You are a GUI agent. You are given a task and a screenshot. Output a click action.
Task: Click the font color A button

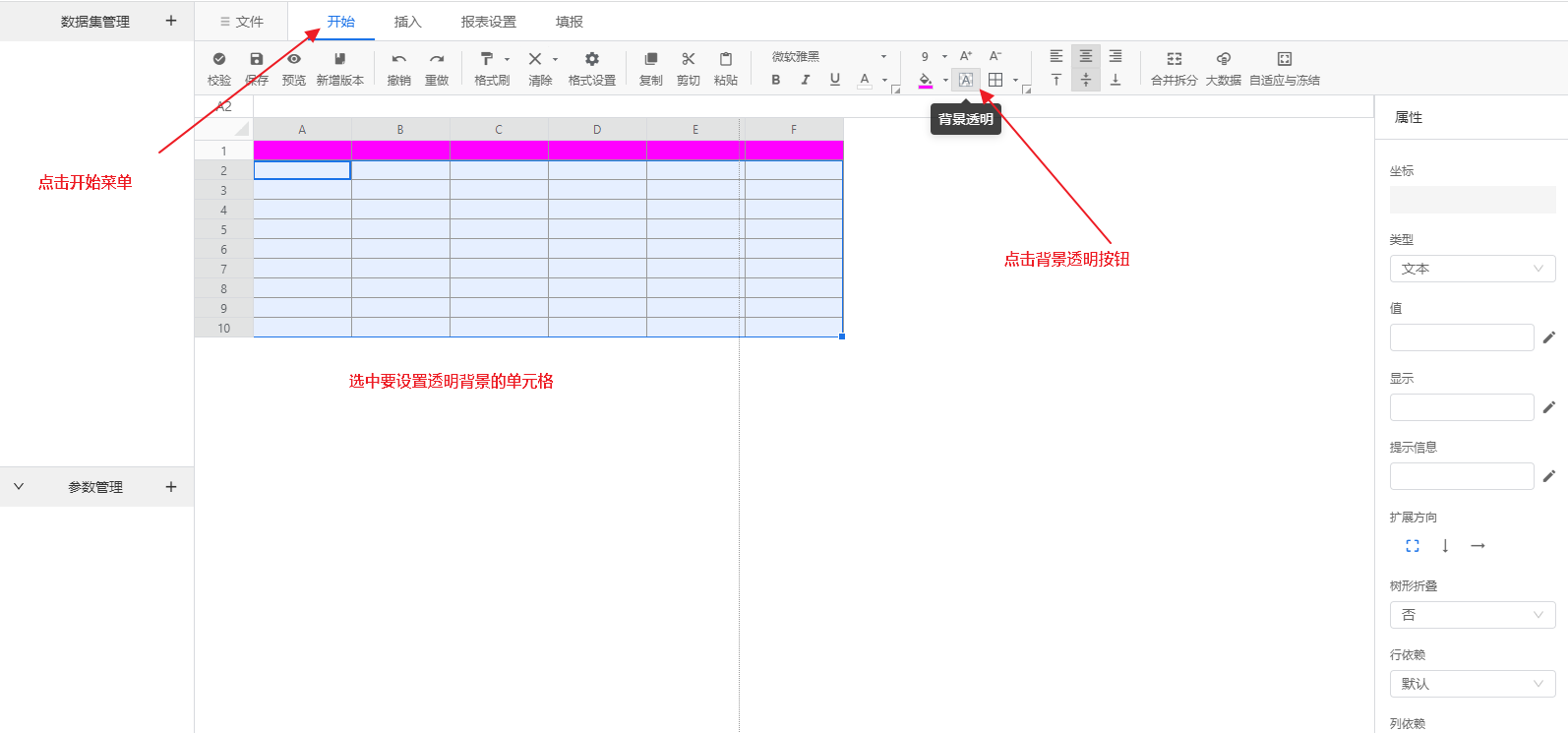tap(865, 80)
